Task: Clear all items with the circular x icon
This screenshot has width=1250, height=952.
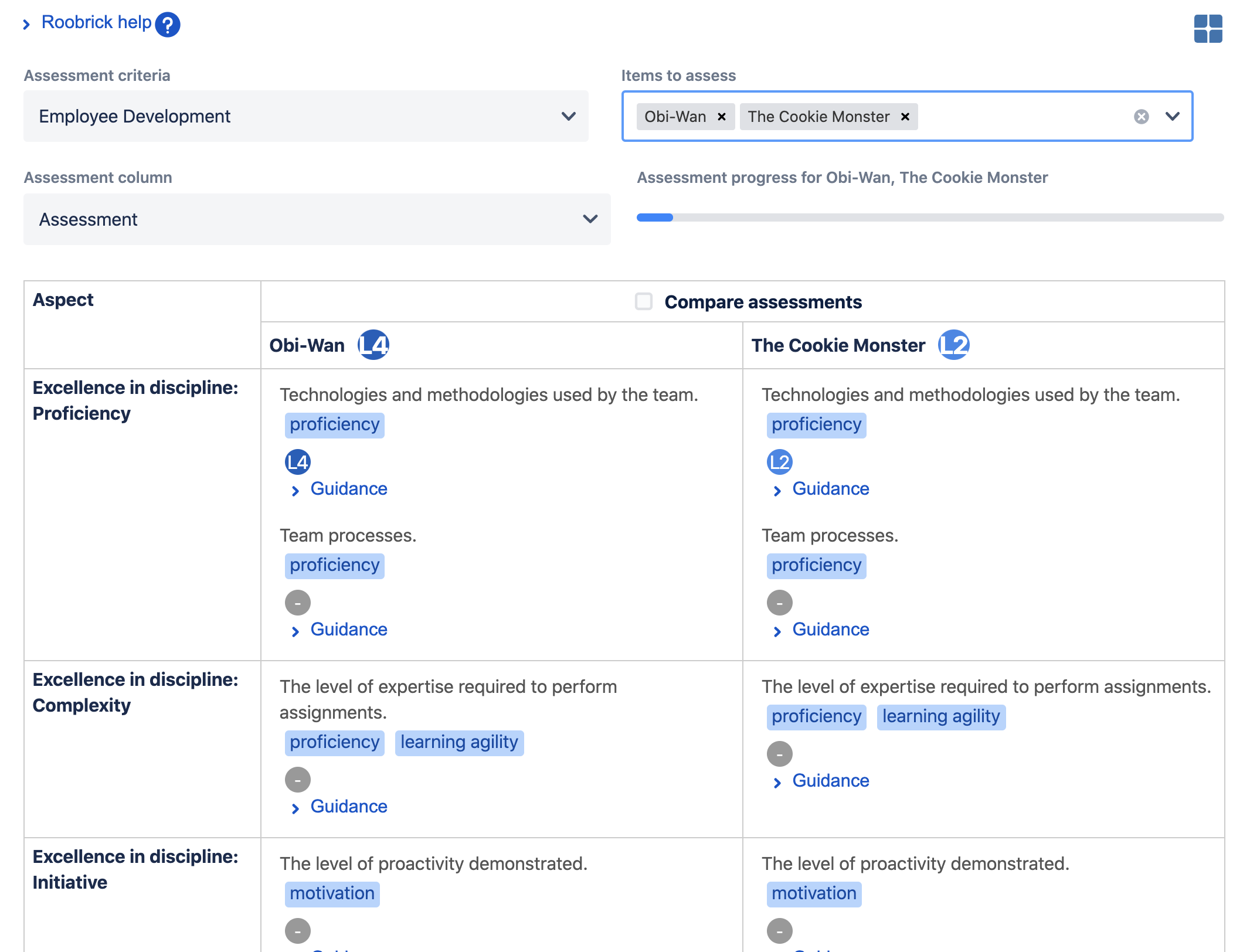Action: (x=1141, y=117)
